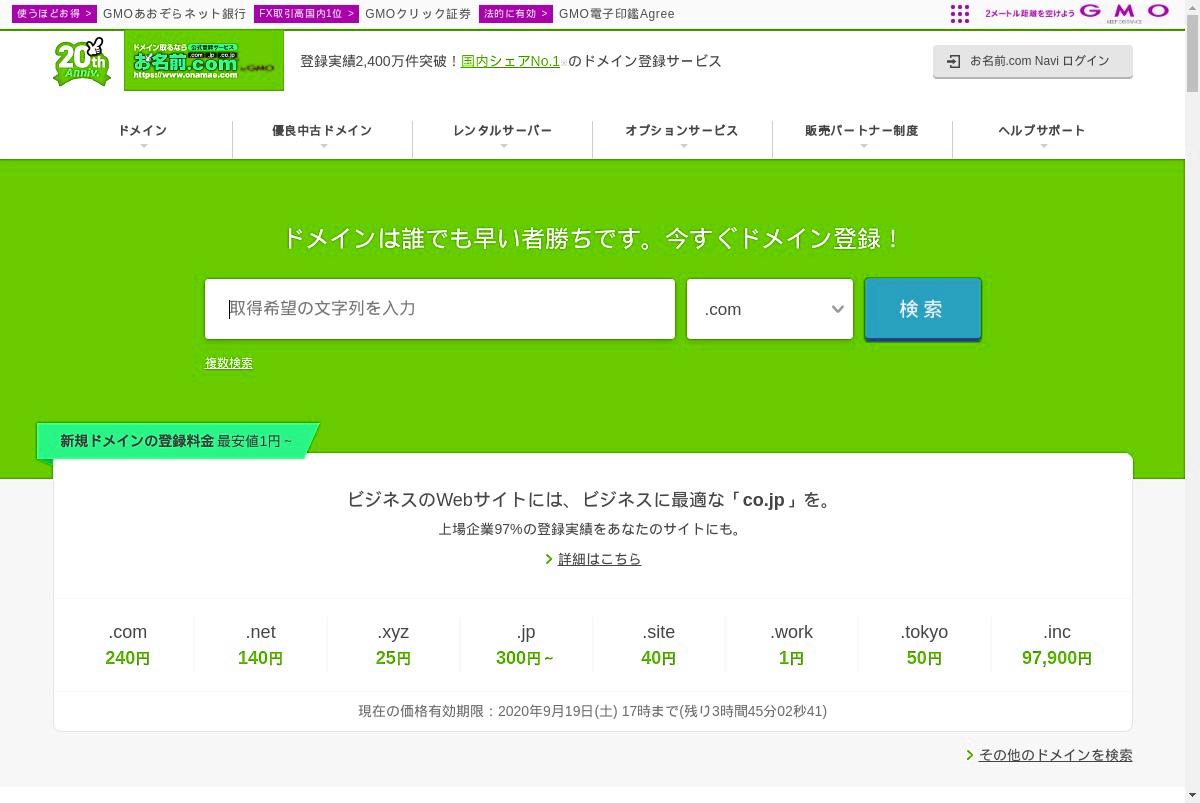Click the 新規ドメインの登録料金 green tab label
1200x803 pixels.
pos(176,441)
